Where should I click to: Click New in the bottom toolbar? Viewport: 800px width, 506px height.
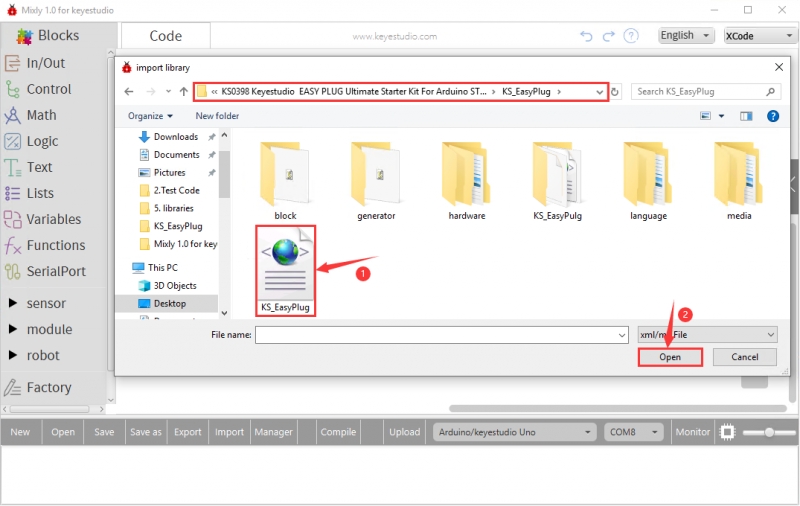pyautogui.click(x=20, y=433)
